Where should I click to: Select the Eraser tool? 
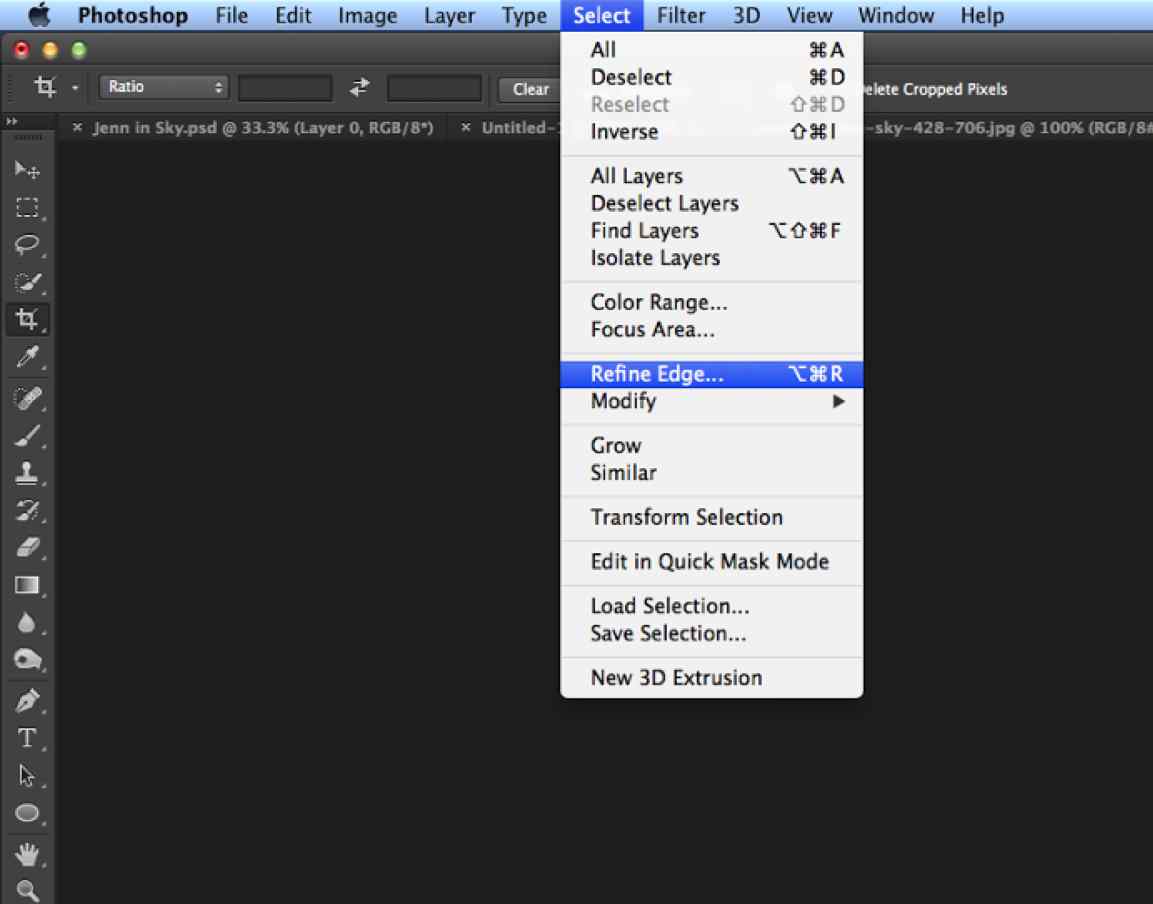click(27, 547)
